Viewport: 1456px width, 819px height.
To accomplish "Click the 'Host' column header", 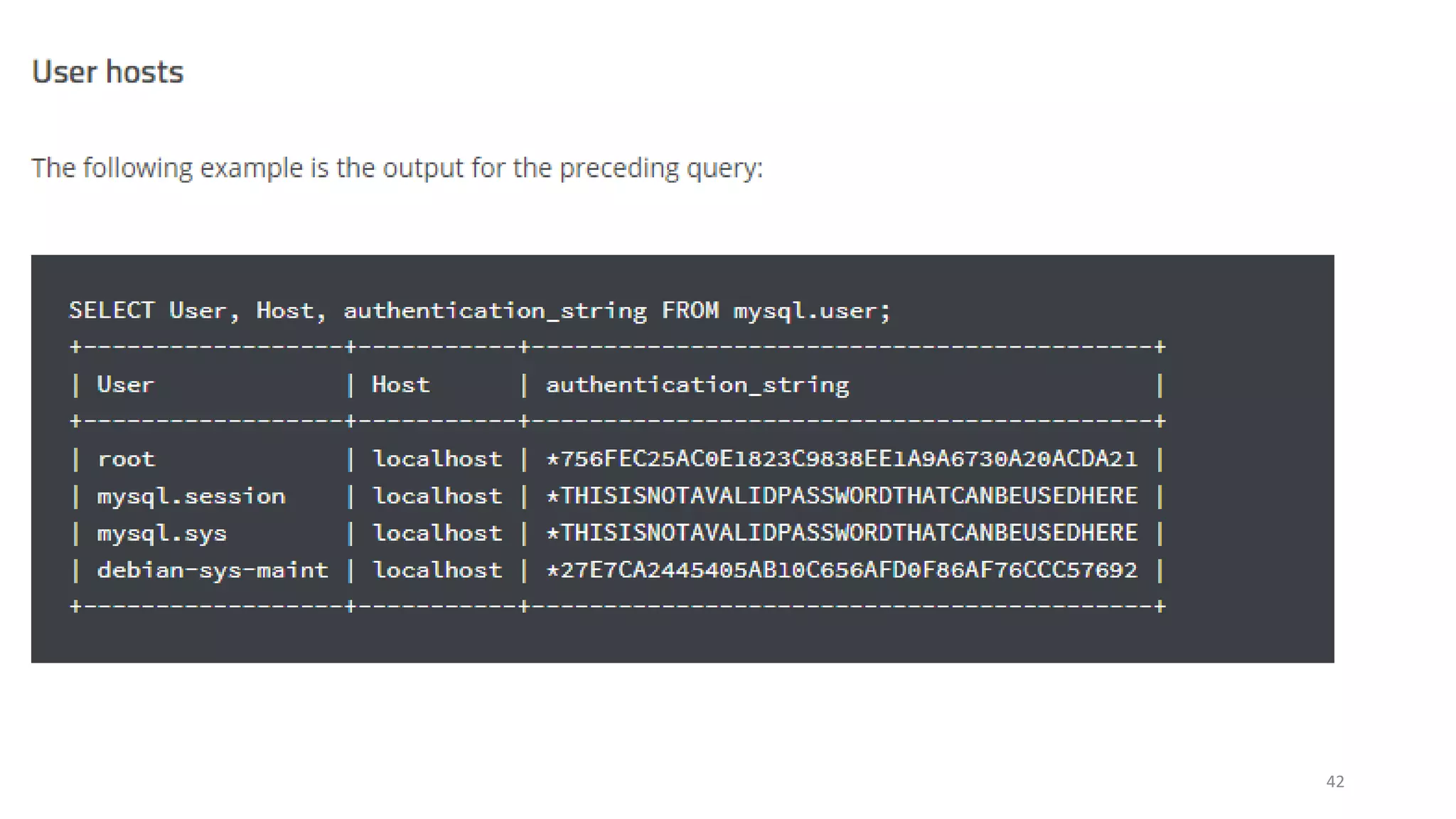I will pos(400,385).
